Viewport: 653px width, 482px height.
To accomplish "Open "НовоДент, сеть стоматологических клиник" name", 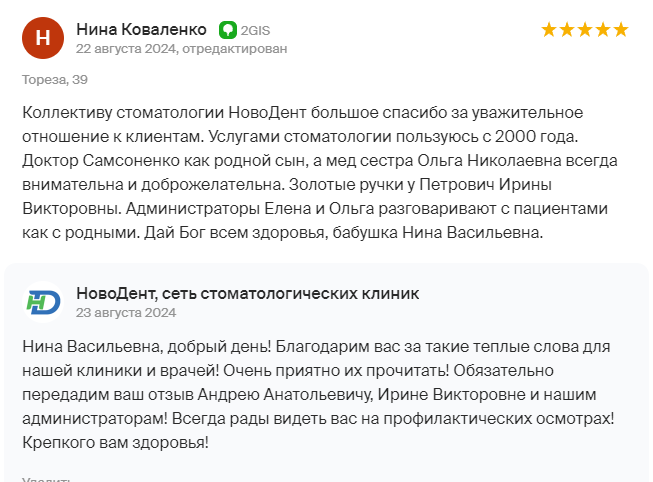I will tap(248, 294).
